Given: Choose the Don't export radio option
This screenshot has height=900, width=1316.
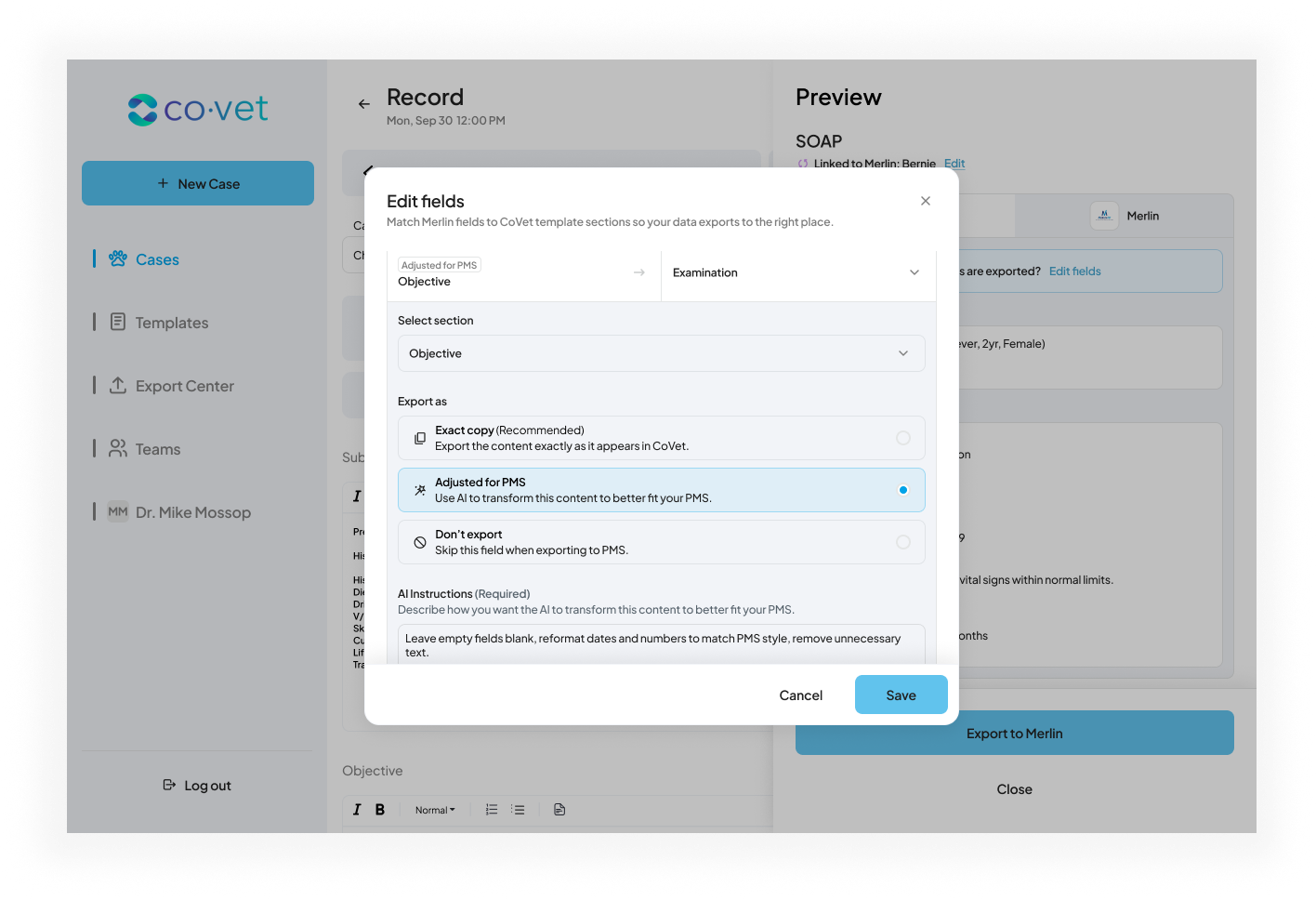Looking at the screenshot, I should (x=903, y=542).
